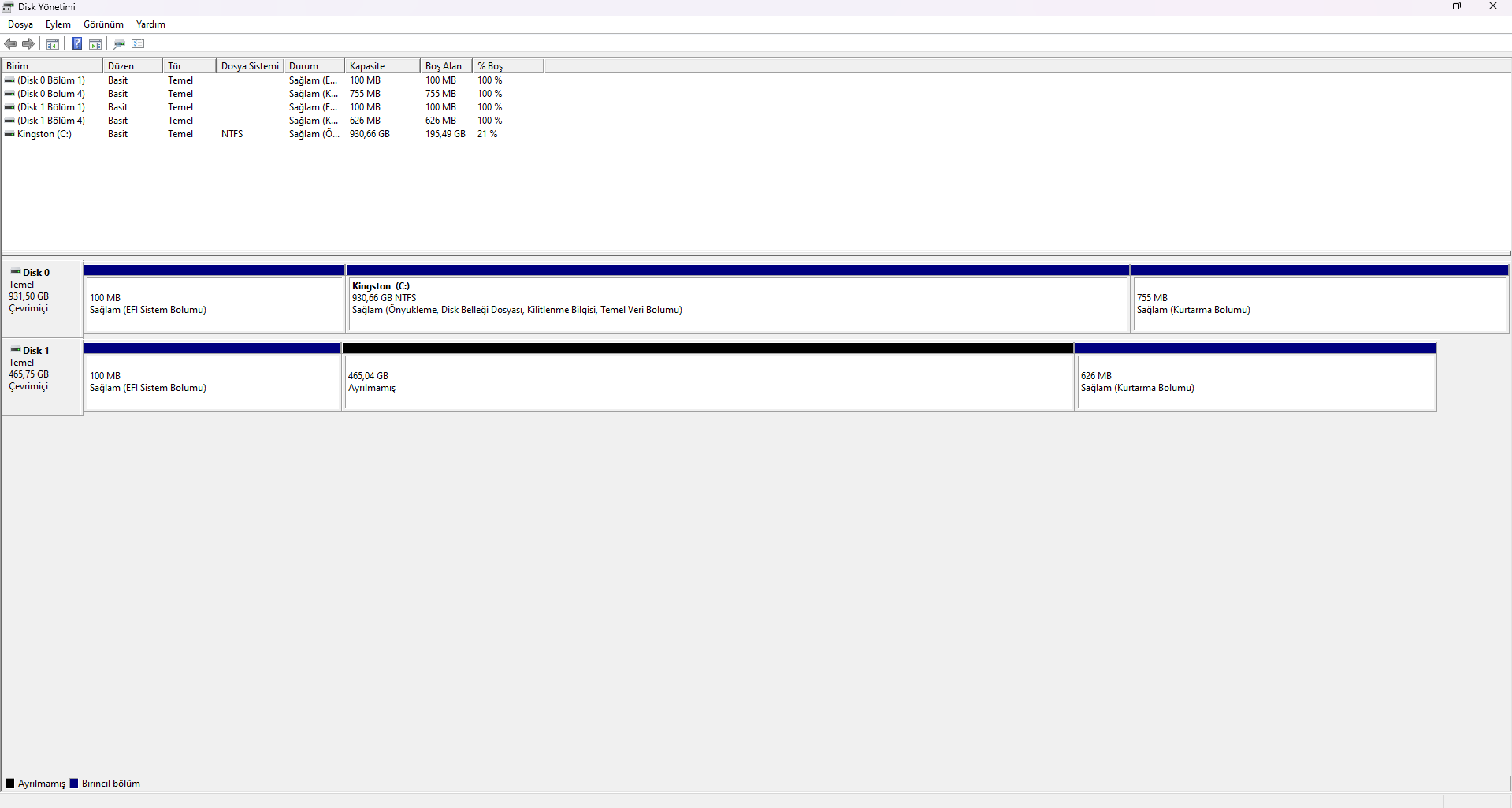This screenshot has width=1512, height=808.
Task: Select the 100 MB EFI partition on Disk 0
Action: [214, 299]
